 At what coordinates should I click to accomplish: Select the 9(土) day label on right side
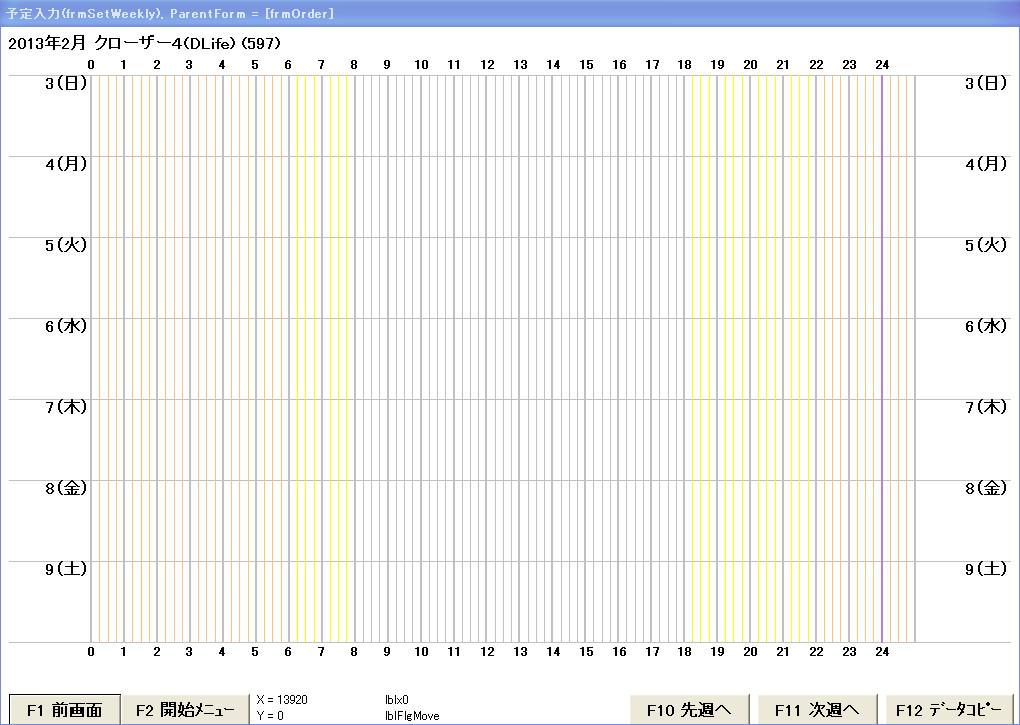(986, 569)
